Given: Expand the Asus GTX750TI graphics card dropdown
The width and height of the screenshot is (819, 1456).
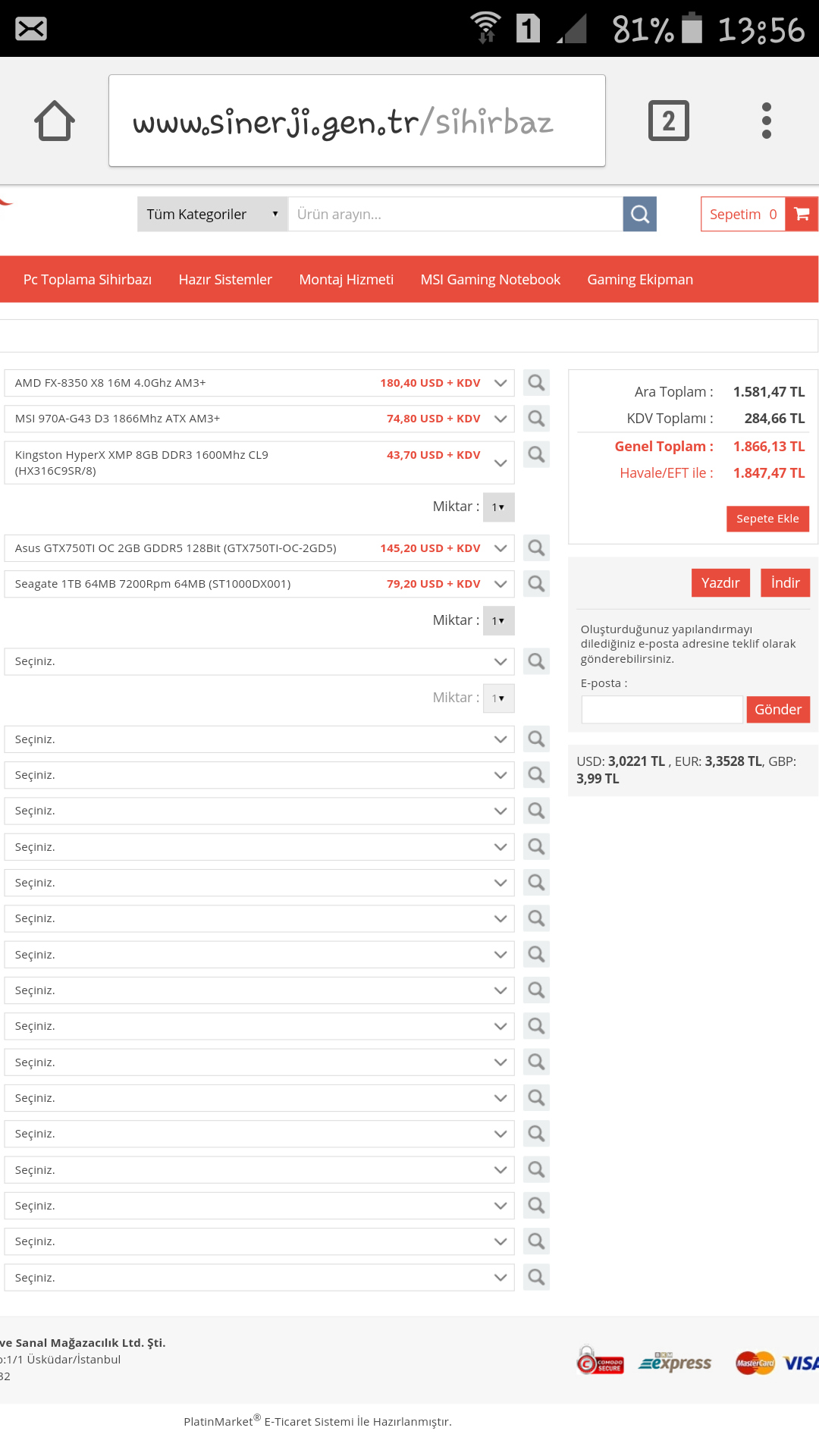Looking at the screenshot, I should pos(259,548).
